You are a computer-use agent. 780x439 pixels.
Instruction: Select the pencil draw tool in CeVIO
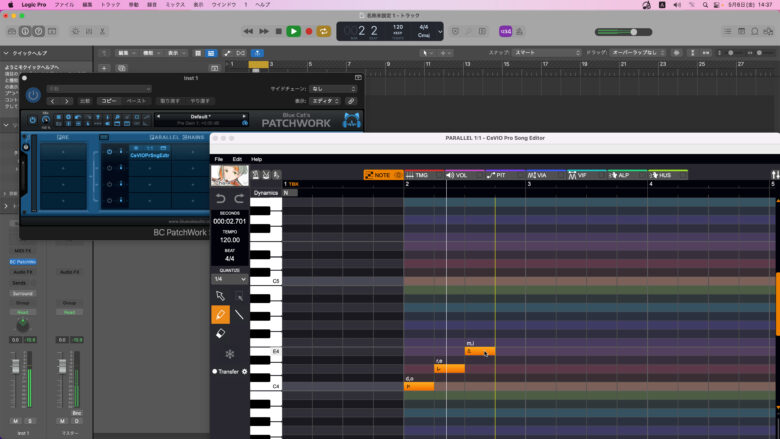point(220,315)
